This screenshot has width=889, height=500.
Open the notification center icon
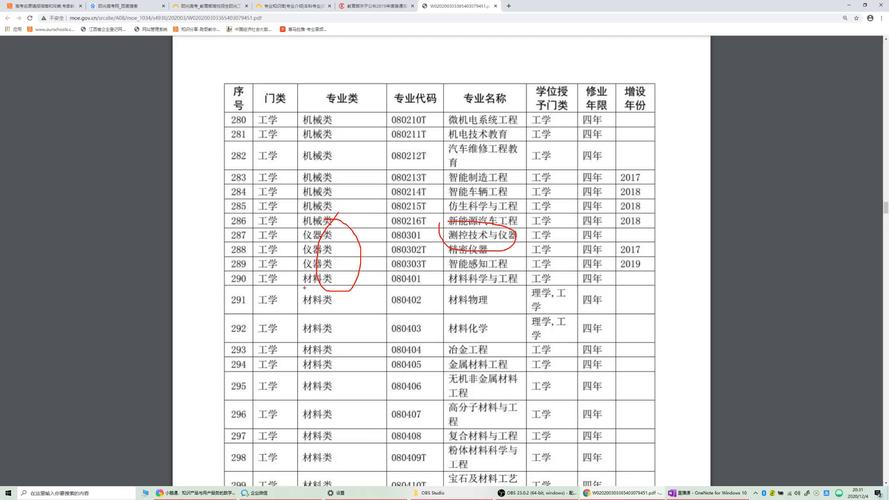tap(878, 493)
